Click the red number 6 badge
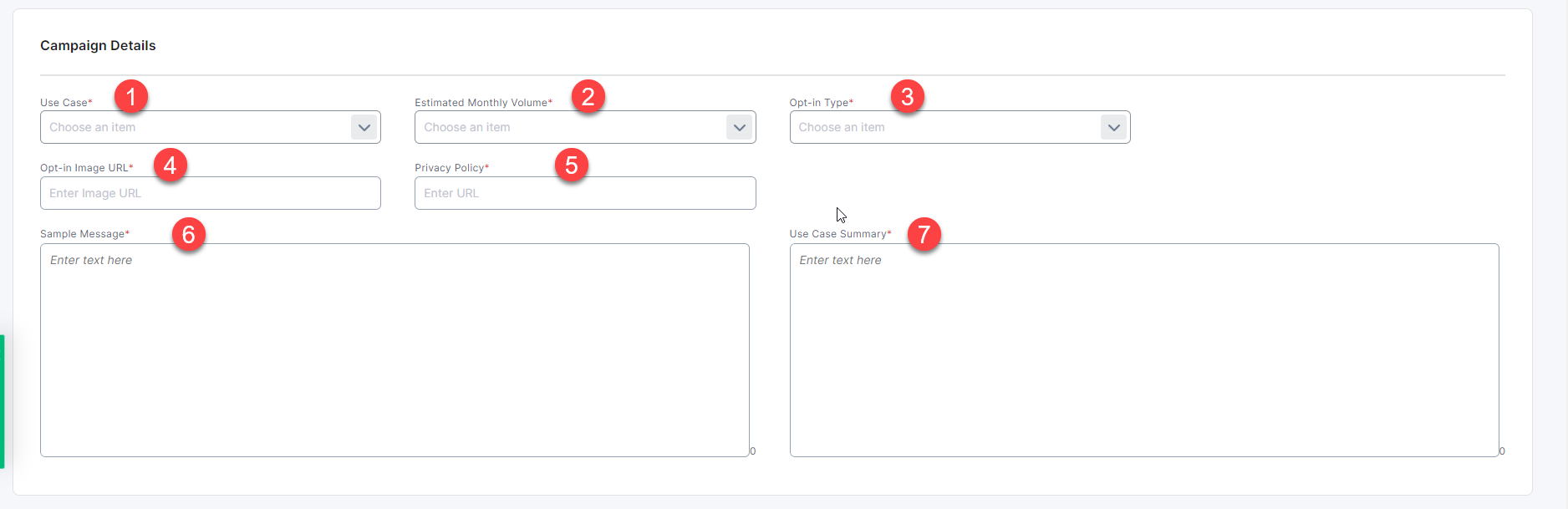Screen dimensions: 1568x509 pyautogui.click(x=189, y=235)
